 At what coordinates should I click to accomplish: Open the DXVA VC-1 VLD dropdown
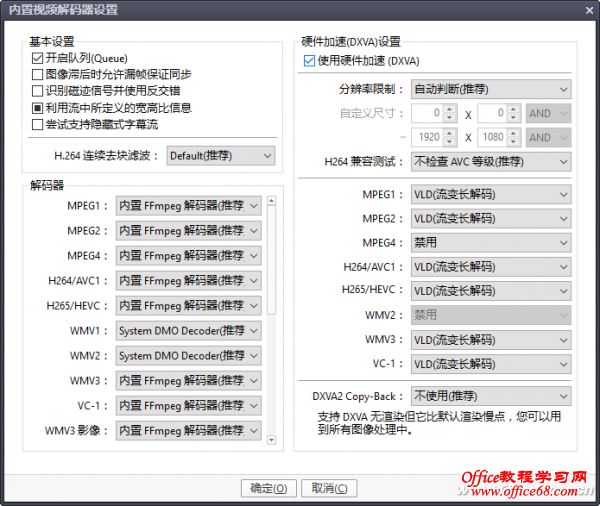(x=490, y=364)
